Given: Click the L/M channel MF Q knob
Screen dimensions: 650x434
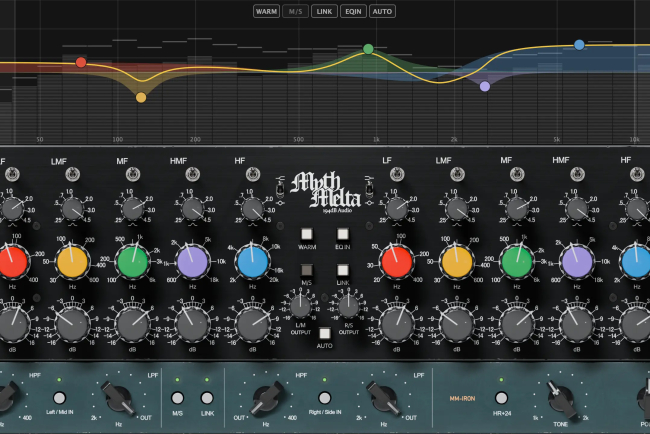Looking at the screenshot, I should click(x=133, y=209).
